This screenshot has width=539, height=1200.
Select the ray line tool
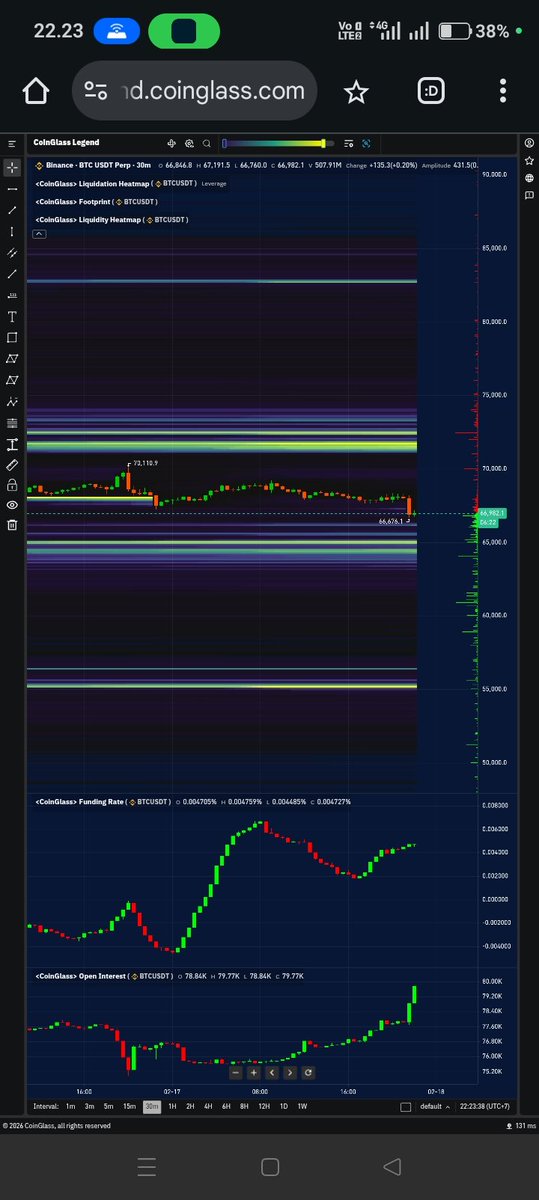point(11,274)
